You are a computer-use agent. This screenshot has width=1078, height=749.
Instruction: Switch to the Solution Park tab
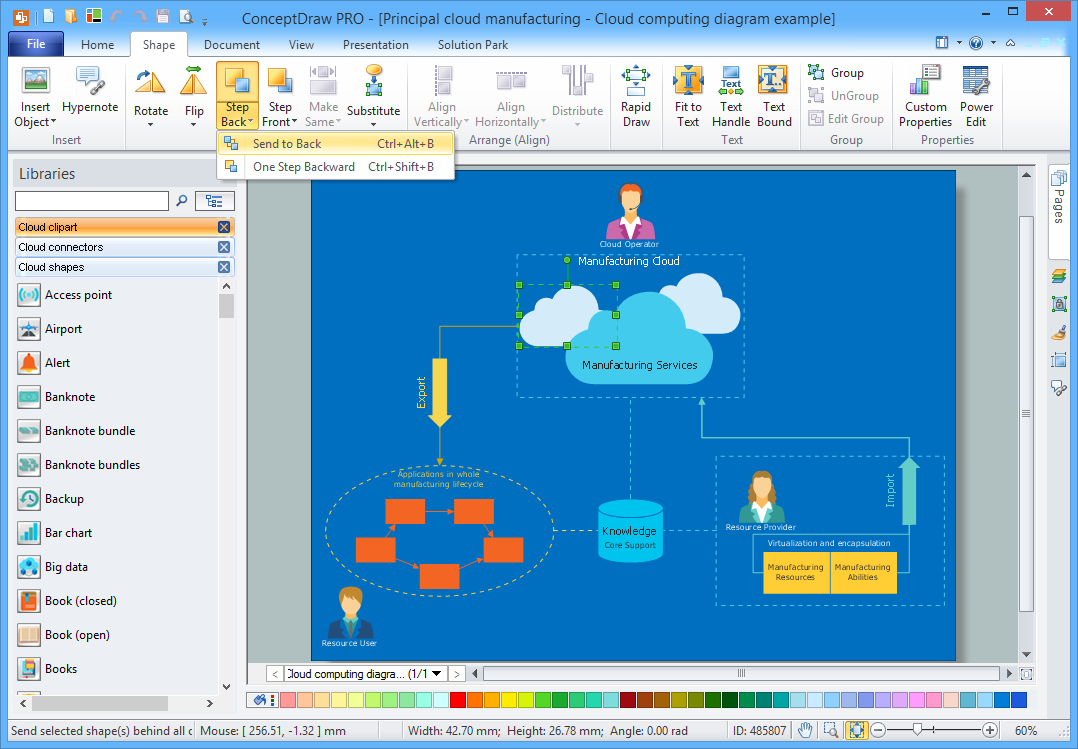472,45
